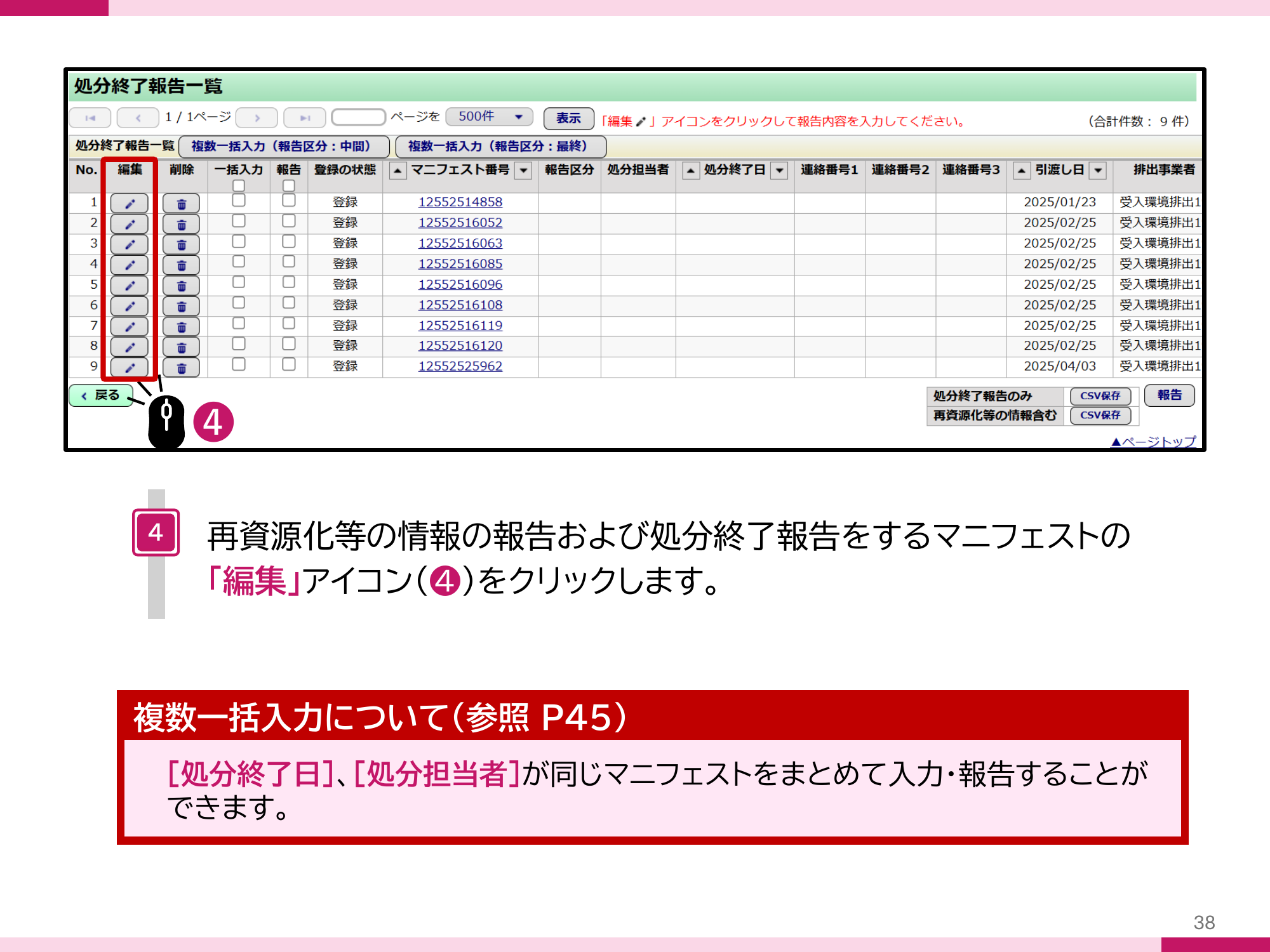Click the edit pencil icon for manifest 12552516063
The image size is (1270, 952).
pos(130,244)
